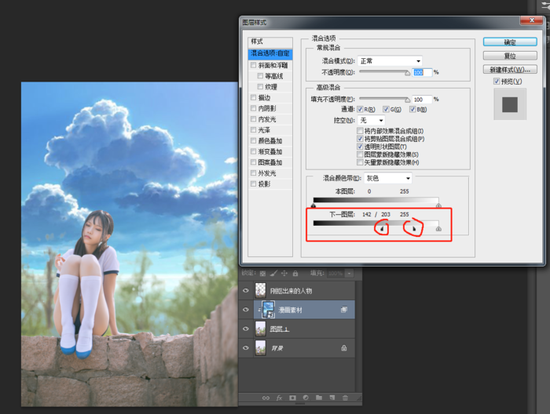Viewport: 550px width, 414px height.
Task: Click 下一图层 right split handle at 203
Action: click(414, 229)
